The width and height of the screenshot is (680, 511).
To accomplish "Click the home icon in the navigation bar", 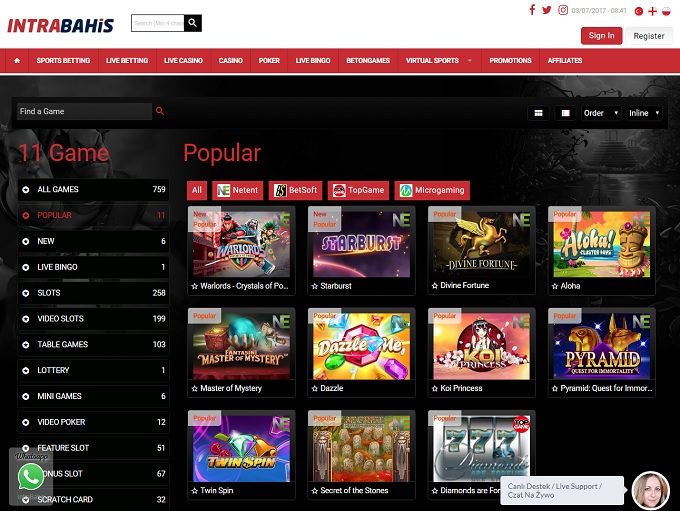I will 16,60.
